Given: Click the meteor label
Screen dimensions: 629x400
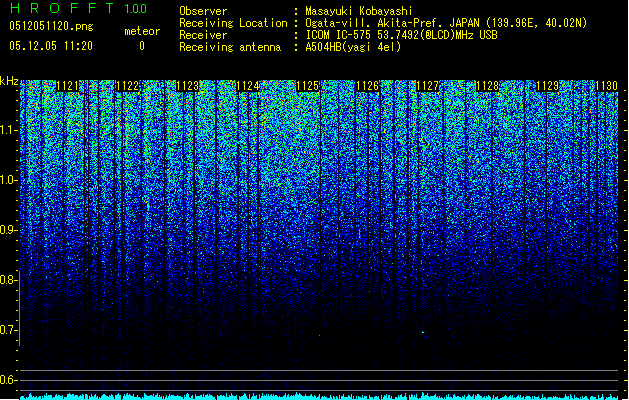Looking at the screenshot, I should 142,31.
